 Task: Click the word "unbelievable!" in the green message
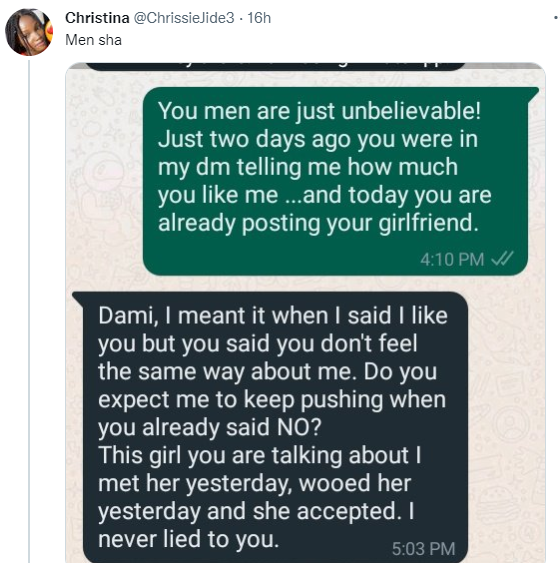point(411,111)
